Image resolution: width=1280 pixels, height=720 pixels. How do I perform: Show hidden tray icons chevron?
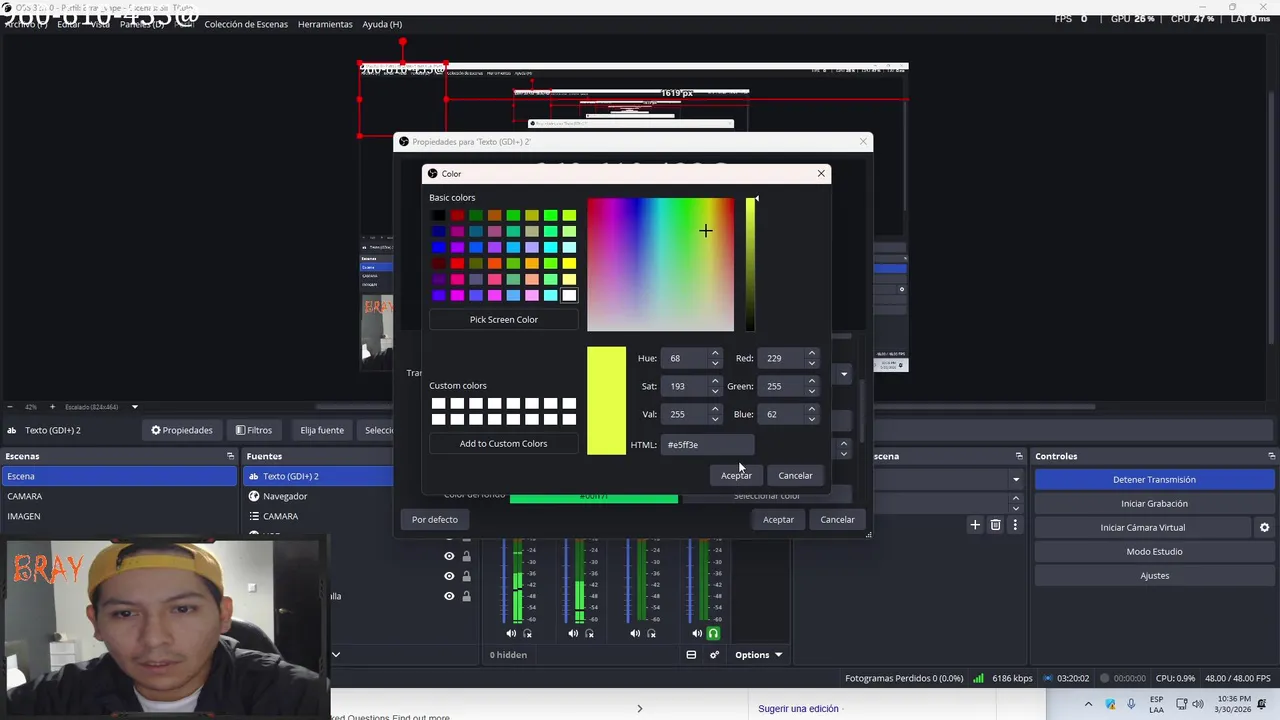tap(1089, 704)
